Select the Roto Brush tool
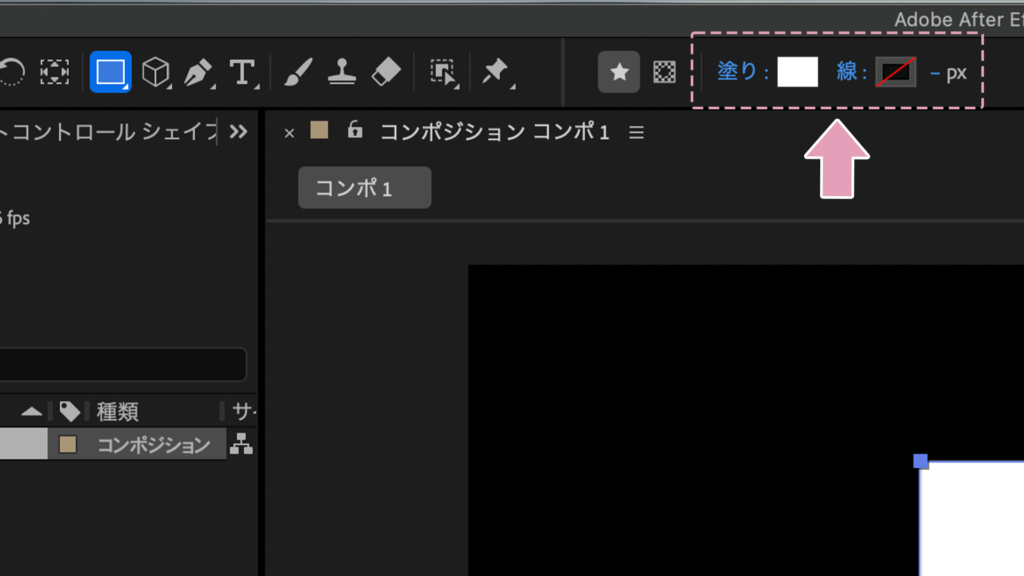This screenshot has height=576, width=1024. [443, 72]
